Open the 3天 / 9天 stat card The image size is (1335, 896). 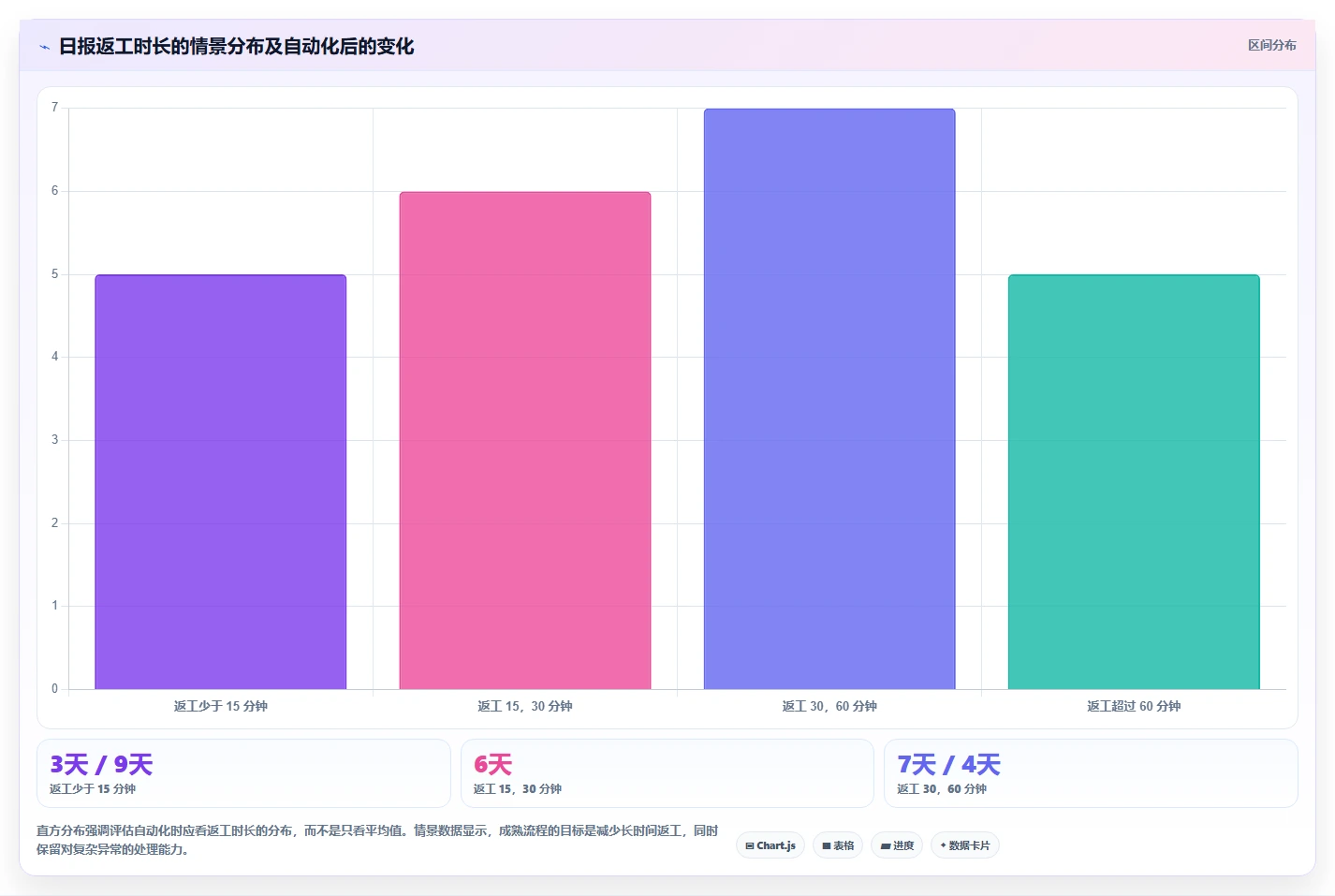click(243, 773)
